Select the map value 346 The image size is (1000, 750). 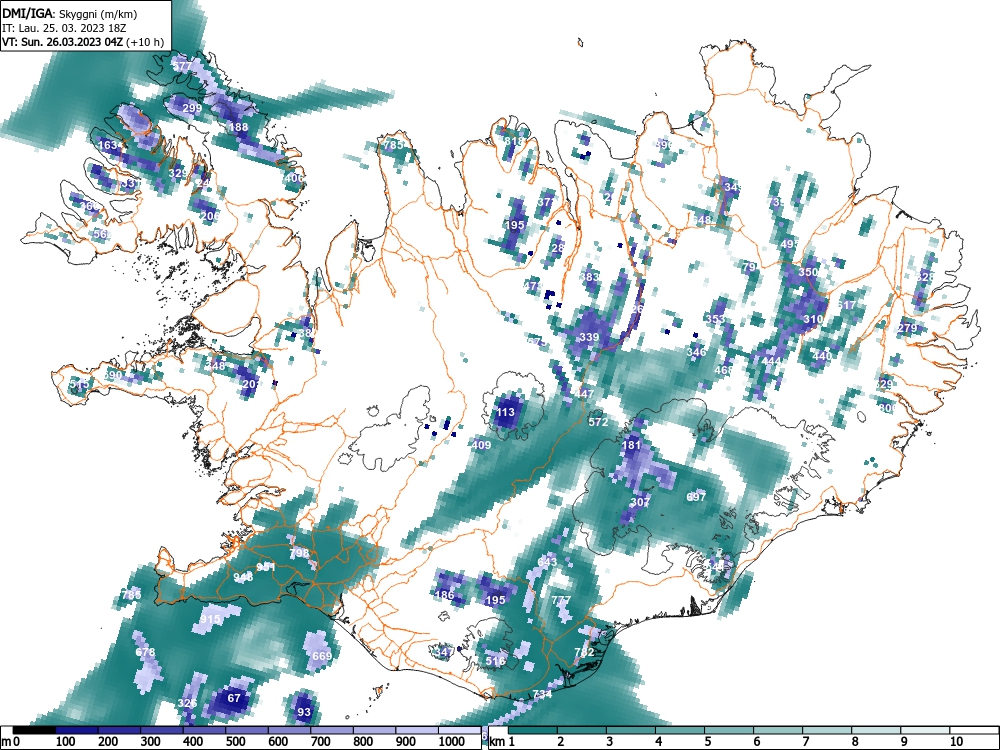pos(696,351)
